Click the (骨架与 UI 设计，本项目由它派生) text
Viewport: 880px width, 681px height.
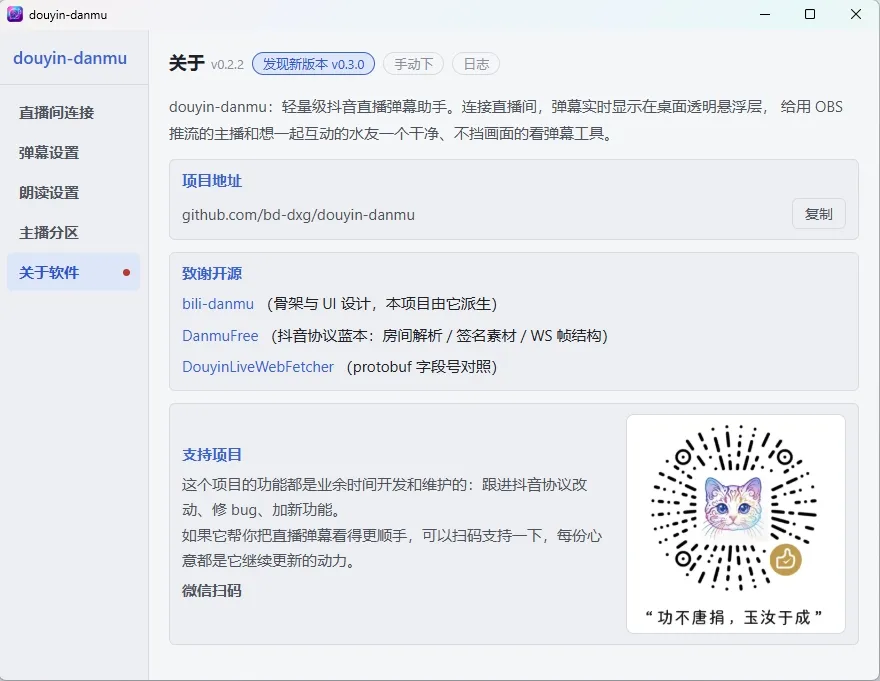pyautogui.click(x=382, y=304)
